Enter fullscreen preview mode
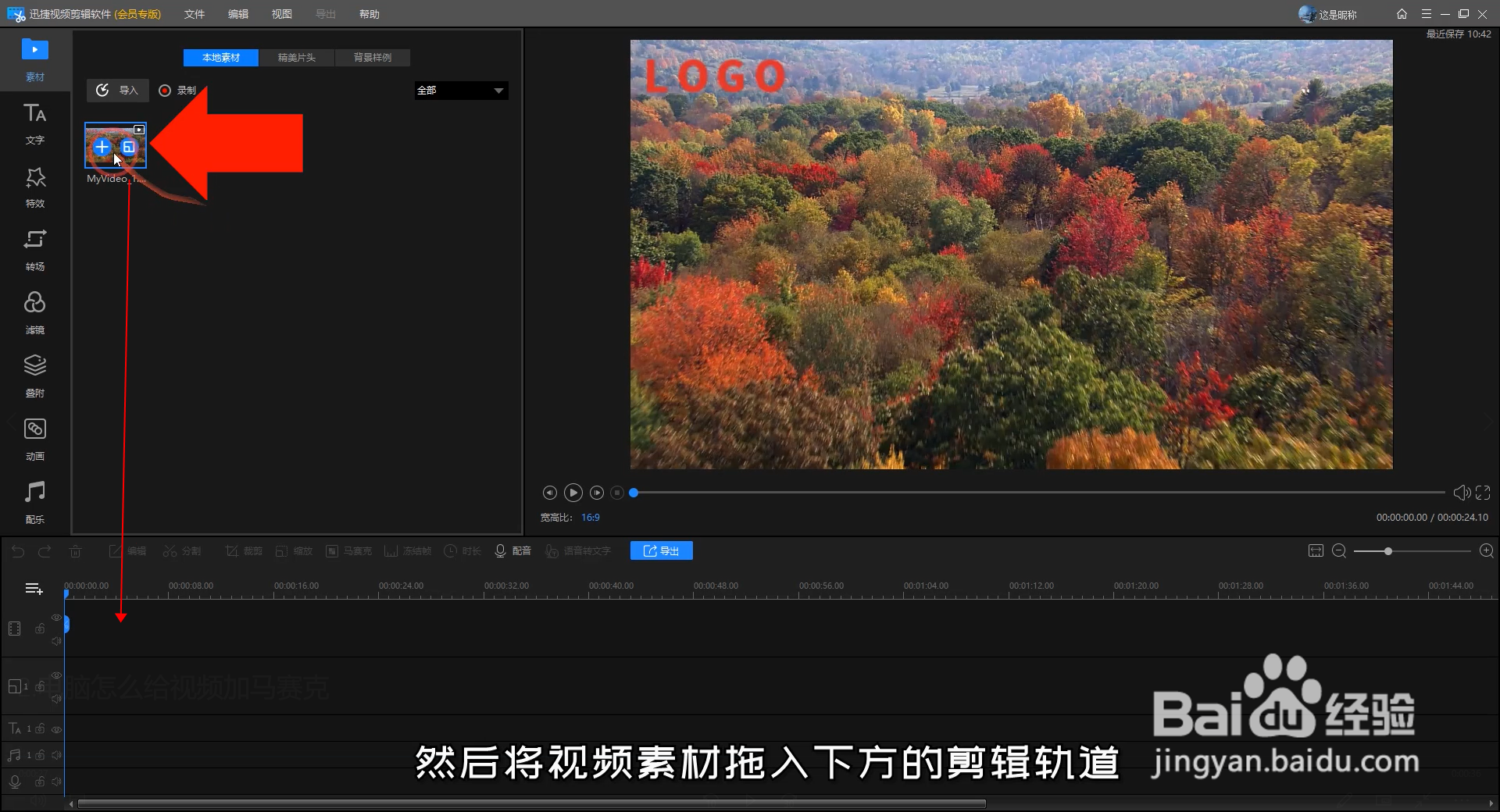 tap(1483, 493)
